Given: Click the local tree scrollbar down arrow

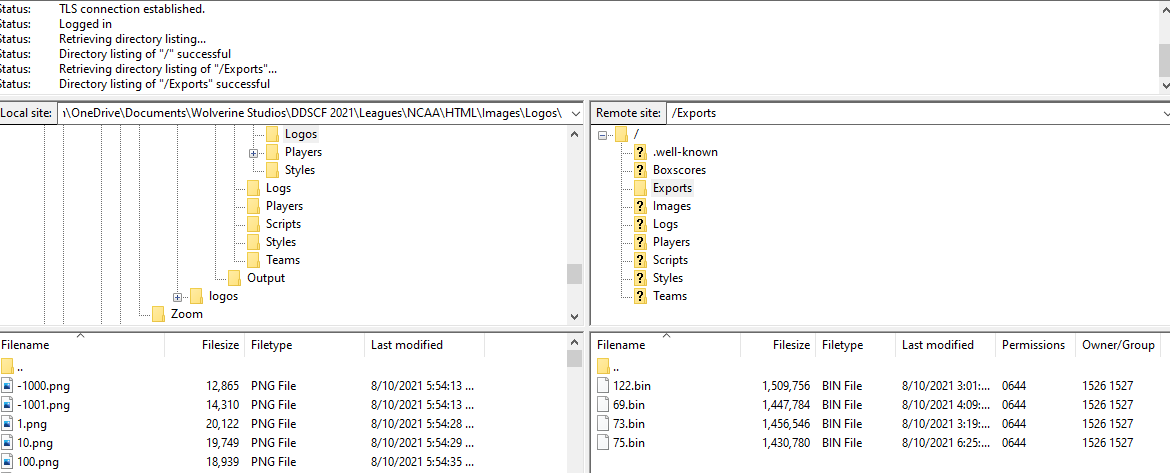Looking at the screenshot, I should (575, 316).
